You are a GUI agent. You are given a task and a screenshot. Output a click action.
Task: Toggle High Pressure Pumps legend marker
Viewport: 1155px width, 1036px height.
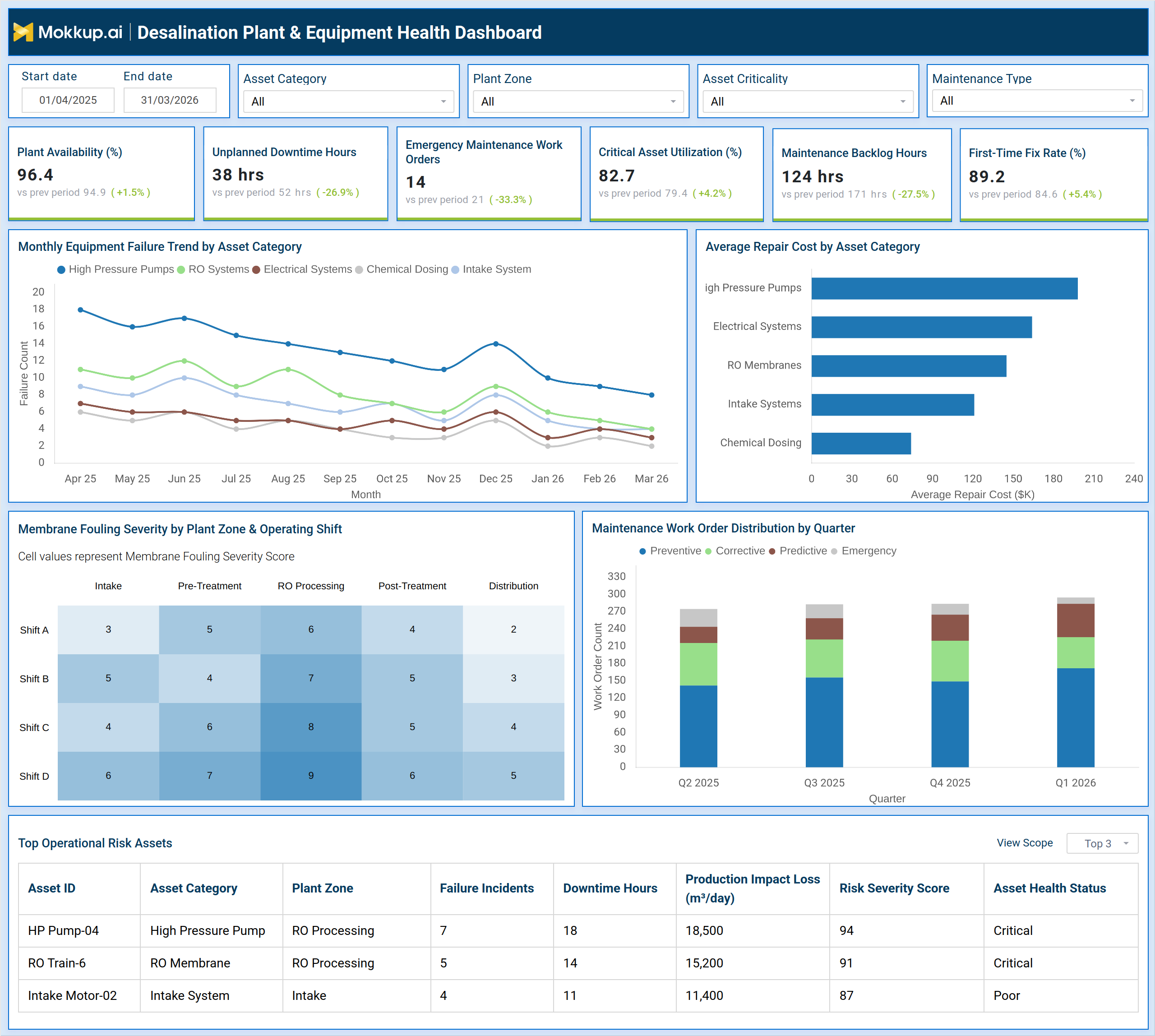(61, 270)
